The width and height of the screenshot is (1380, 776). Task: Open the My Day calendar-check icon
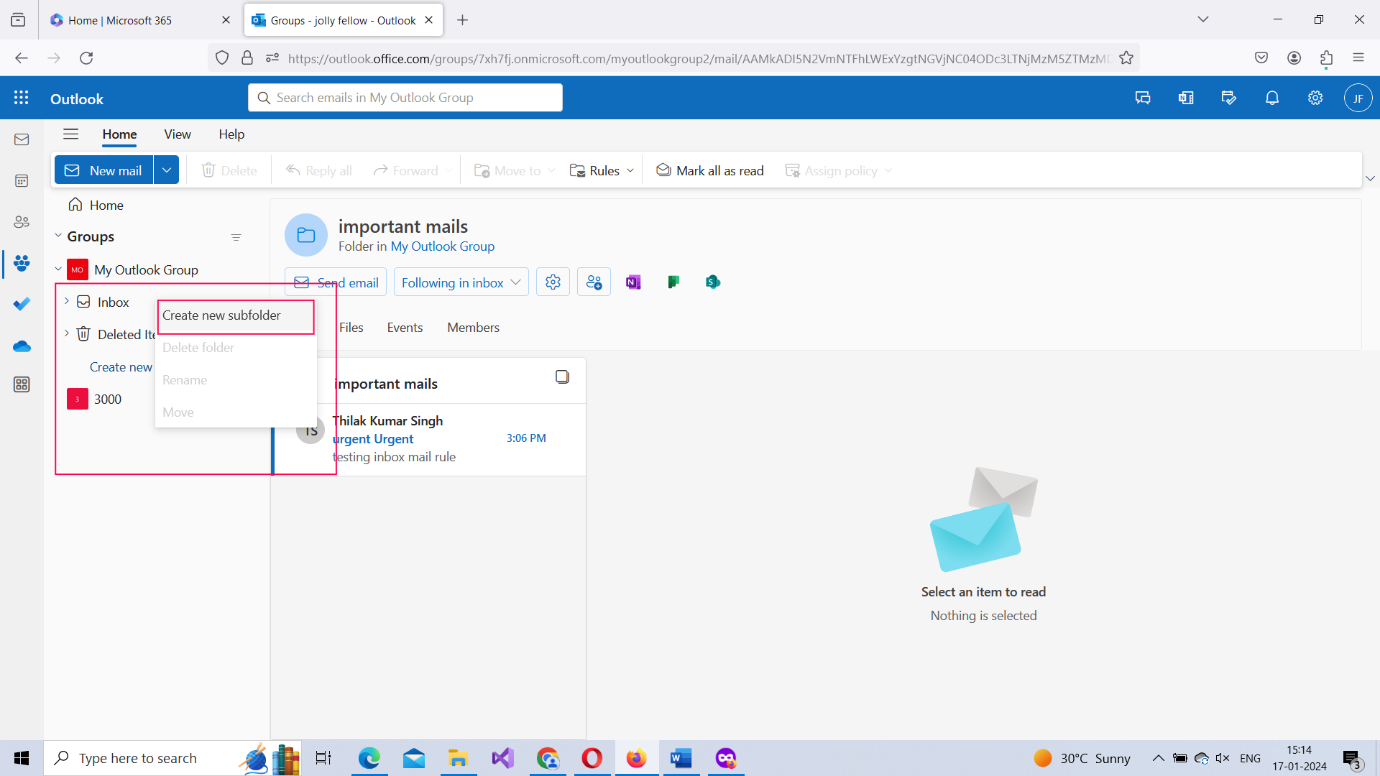(1229, 98)
